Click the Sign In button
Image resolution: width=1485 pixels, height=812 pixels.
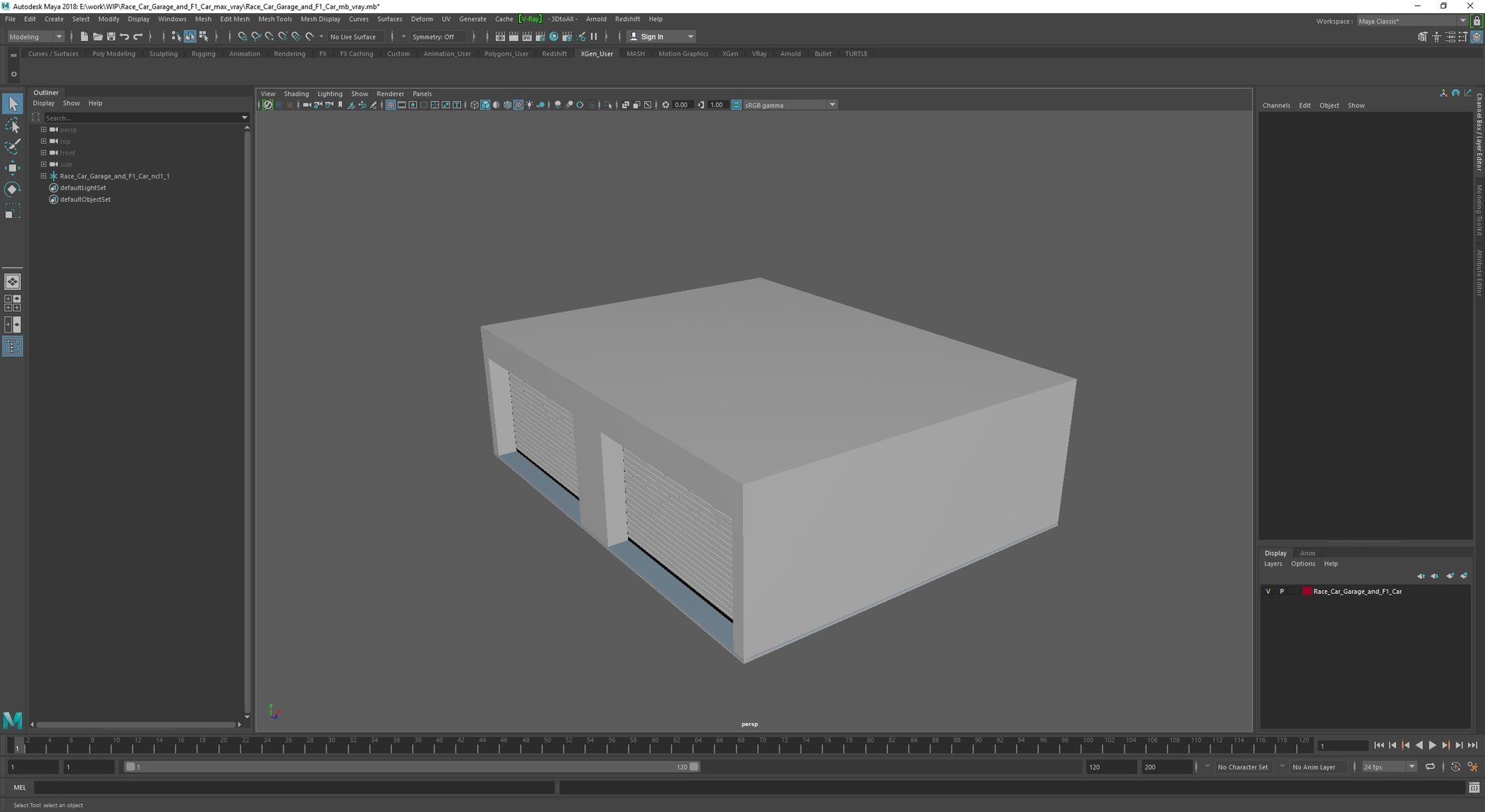[x=661, y=37]
